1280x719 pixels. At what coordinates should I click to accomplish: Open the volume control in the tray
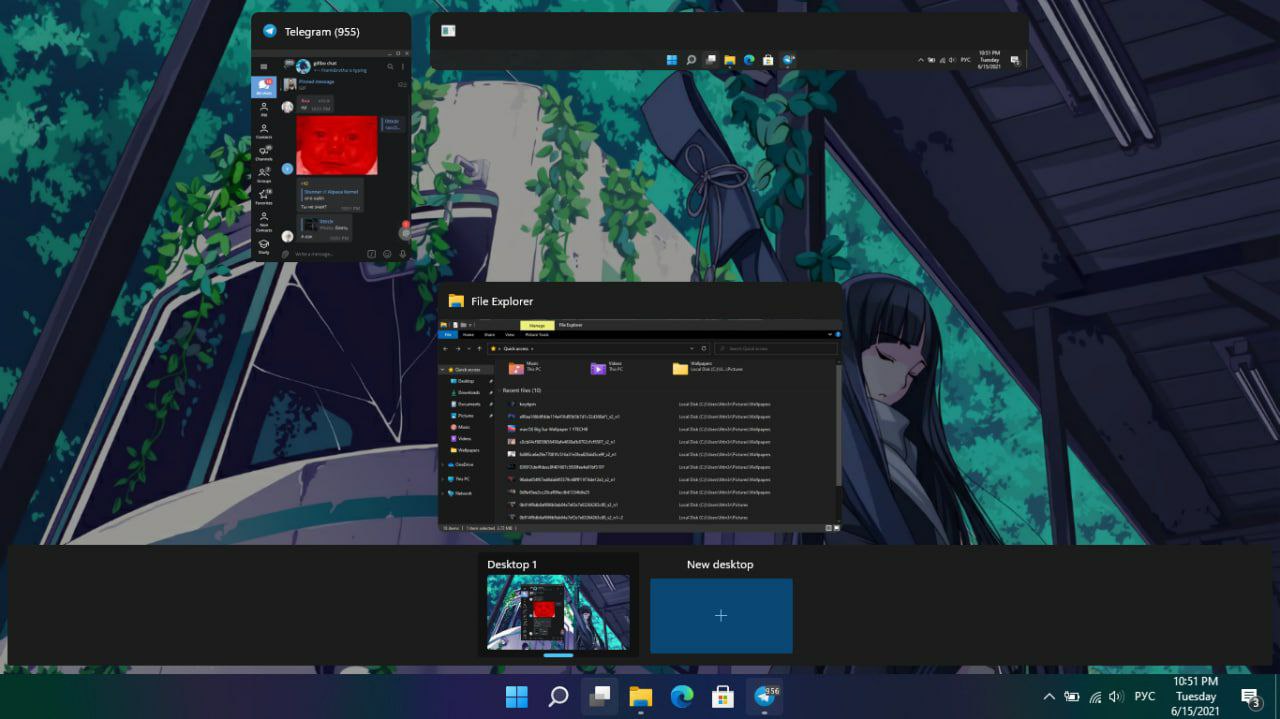click(x=1116, y=697)
